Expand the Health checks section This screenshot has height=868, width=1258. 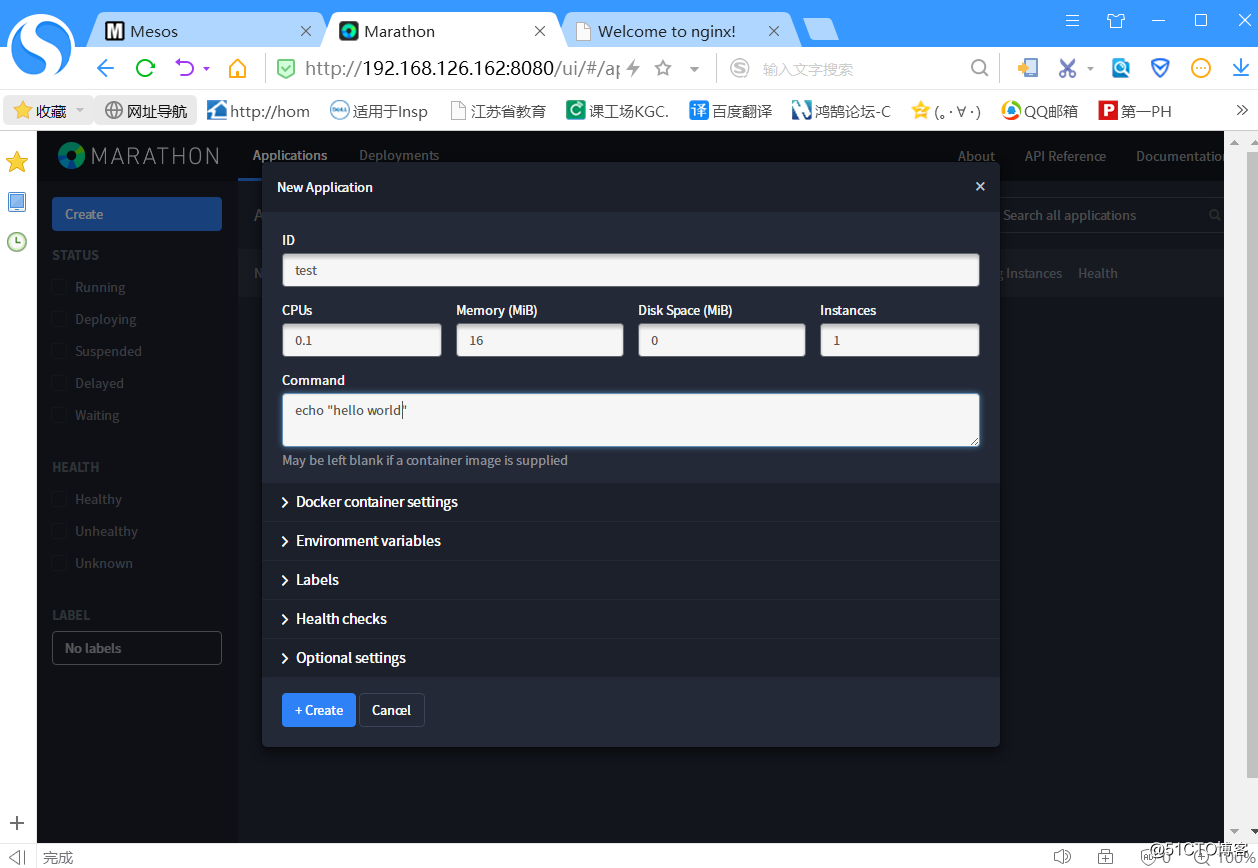(631, 619)
